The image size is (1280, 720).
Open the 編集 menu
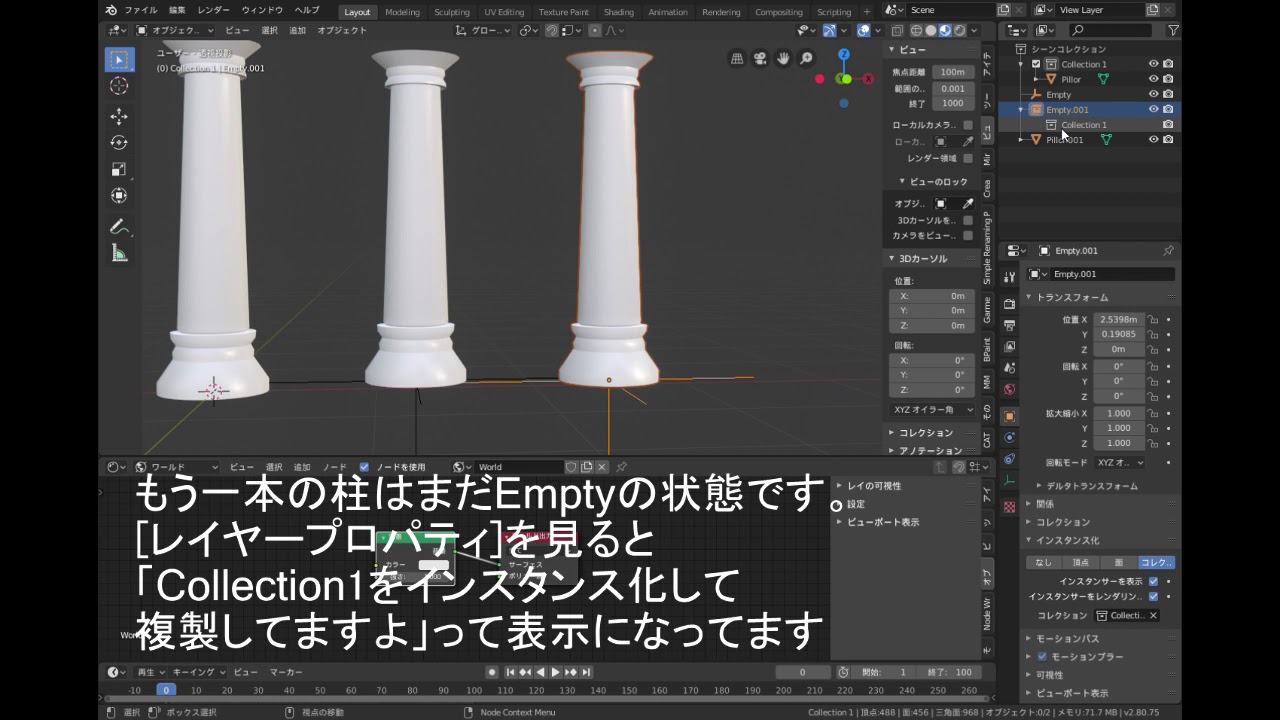177,10
